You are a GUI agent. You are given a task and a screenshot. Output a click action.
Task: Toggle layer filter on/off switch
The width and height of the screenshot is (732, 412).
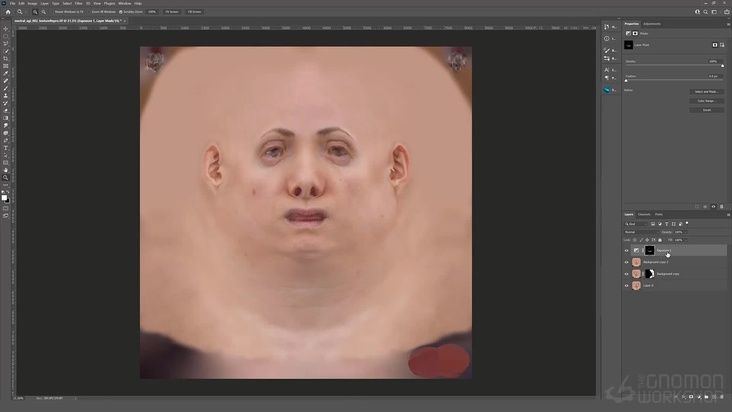coord(687,223)
